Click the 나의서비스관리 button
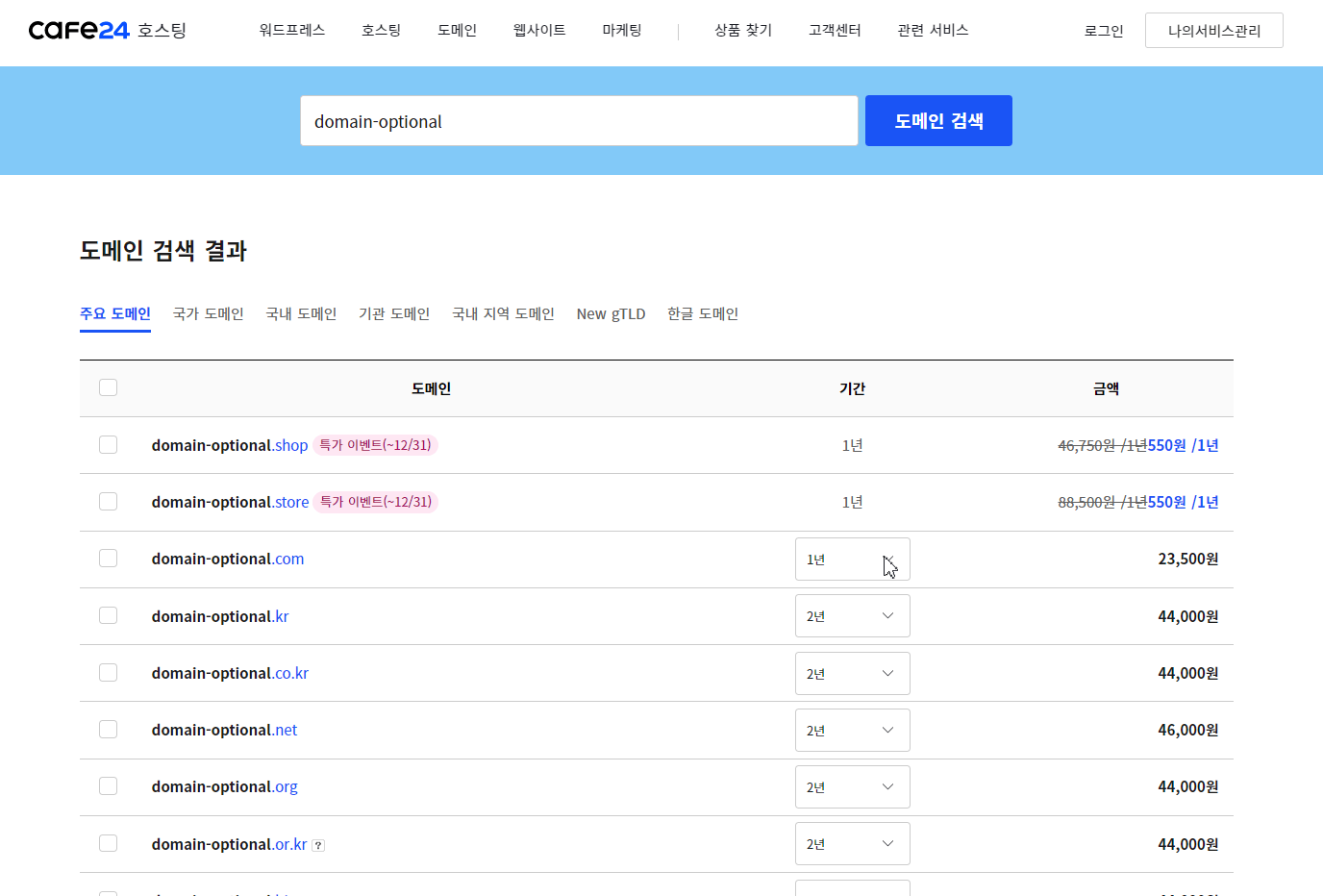 [1213, 31]
